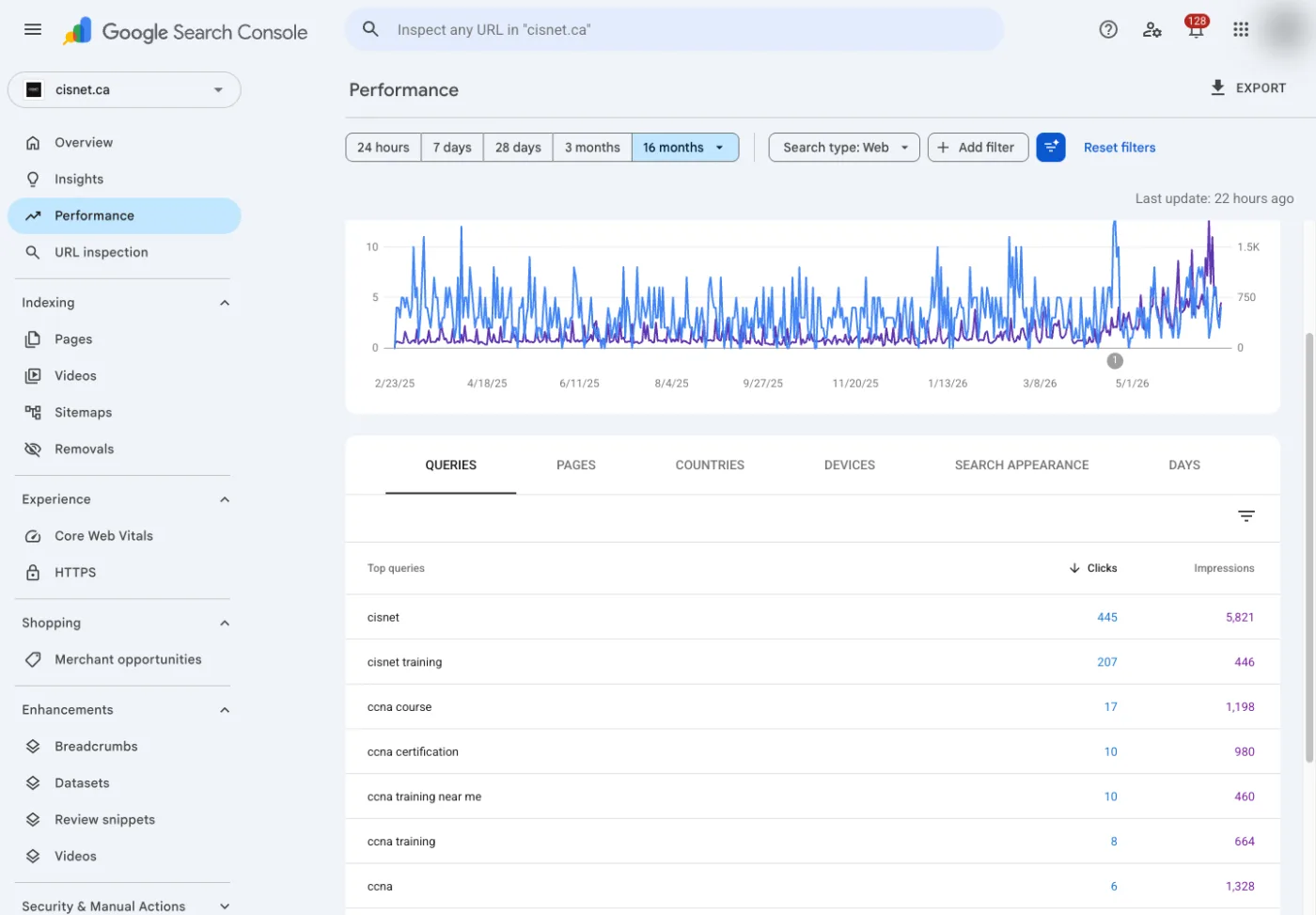Click the Merchant opportunities tag icon
The height and width of the screenshot is (915, 1316).
tap(33, 660)
